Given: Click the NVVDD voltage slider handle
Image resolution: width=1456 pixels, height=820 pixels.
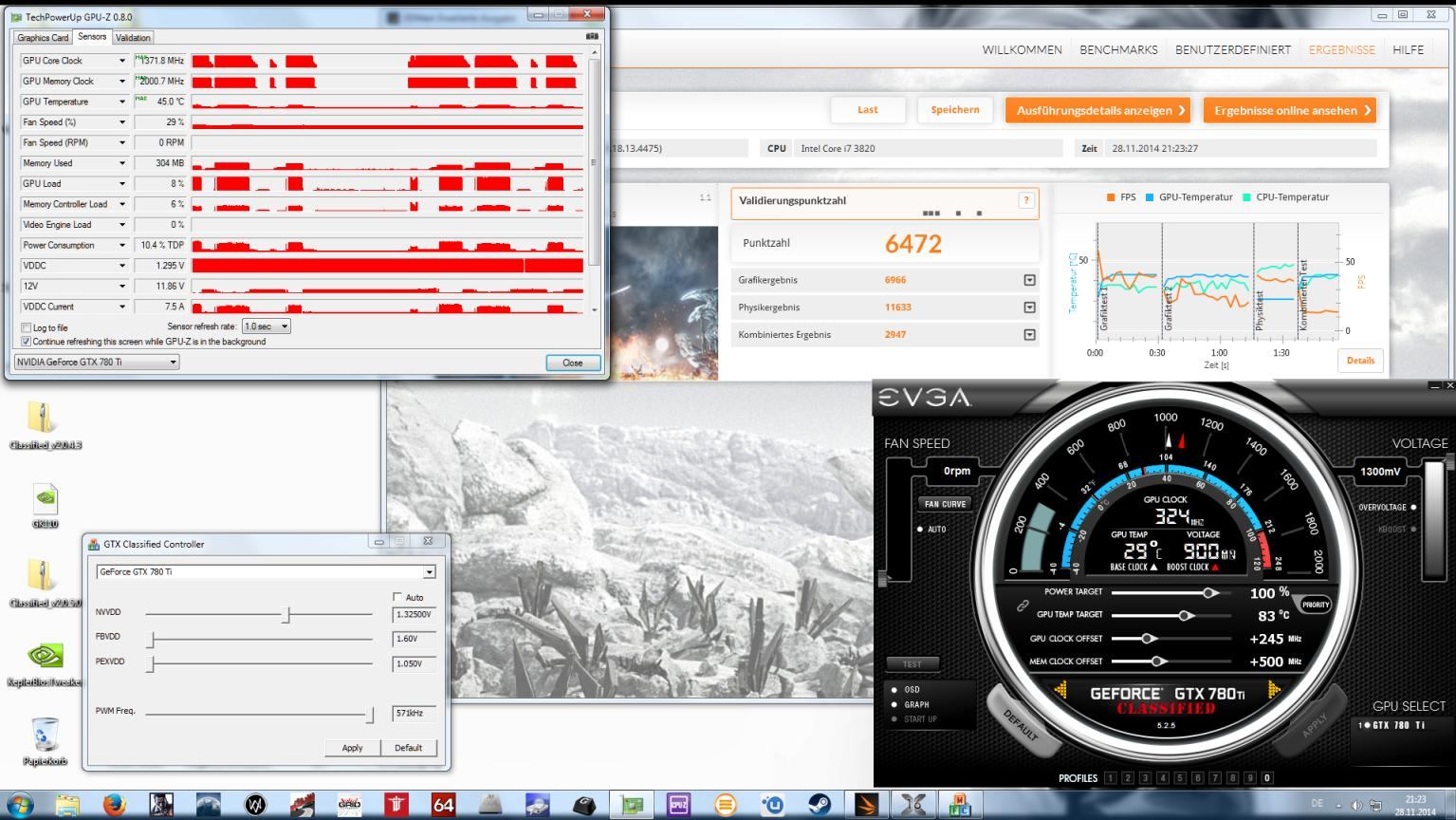Looking at the screenshot, I should [286, 614].
